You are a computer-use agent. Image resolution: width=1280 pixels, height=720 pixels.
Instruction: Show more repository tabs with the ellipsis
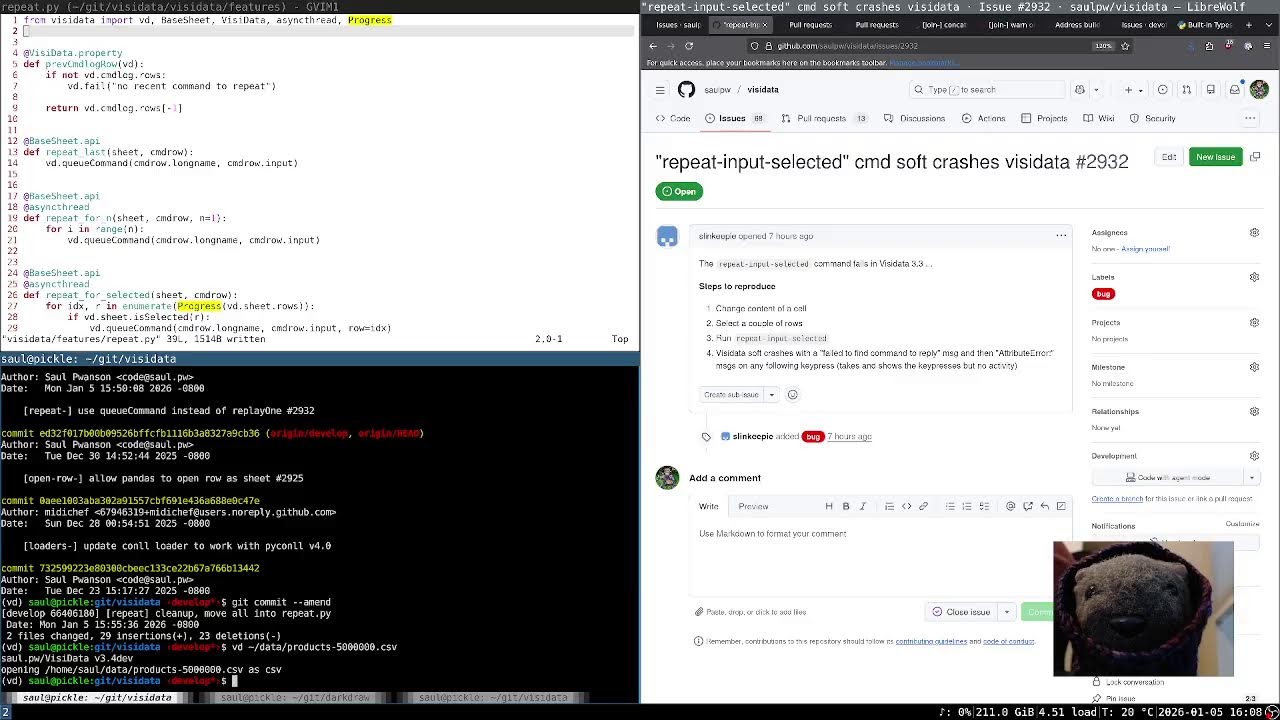pyautogui.click(x=1250, y=118)
